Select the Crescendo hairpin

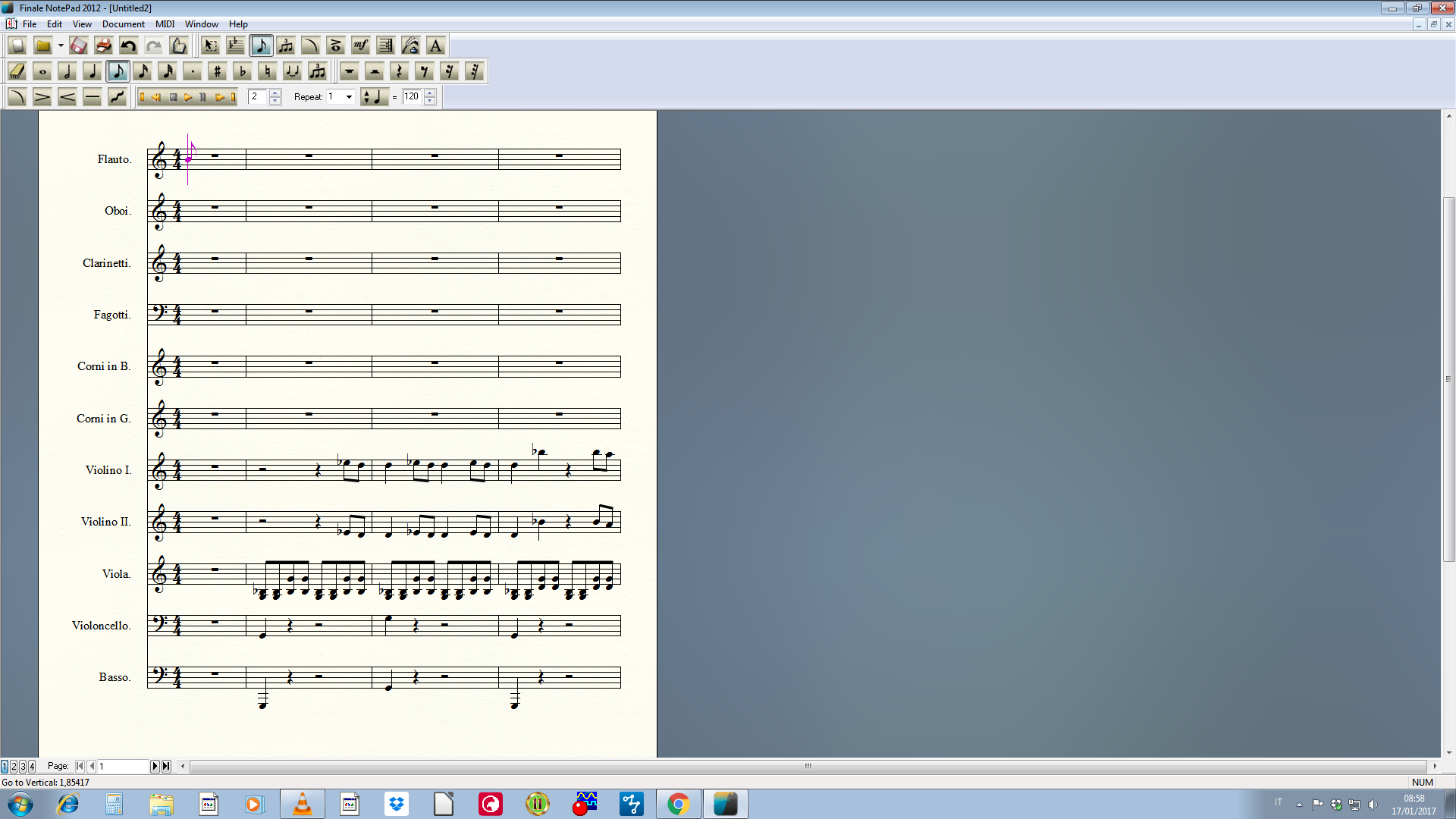tap(67, 97)
